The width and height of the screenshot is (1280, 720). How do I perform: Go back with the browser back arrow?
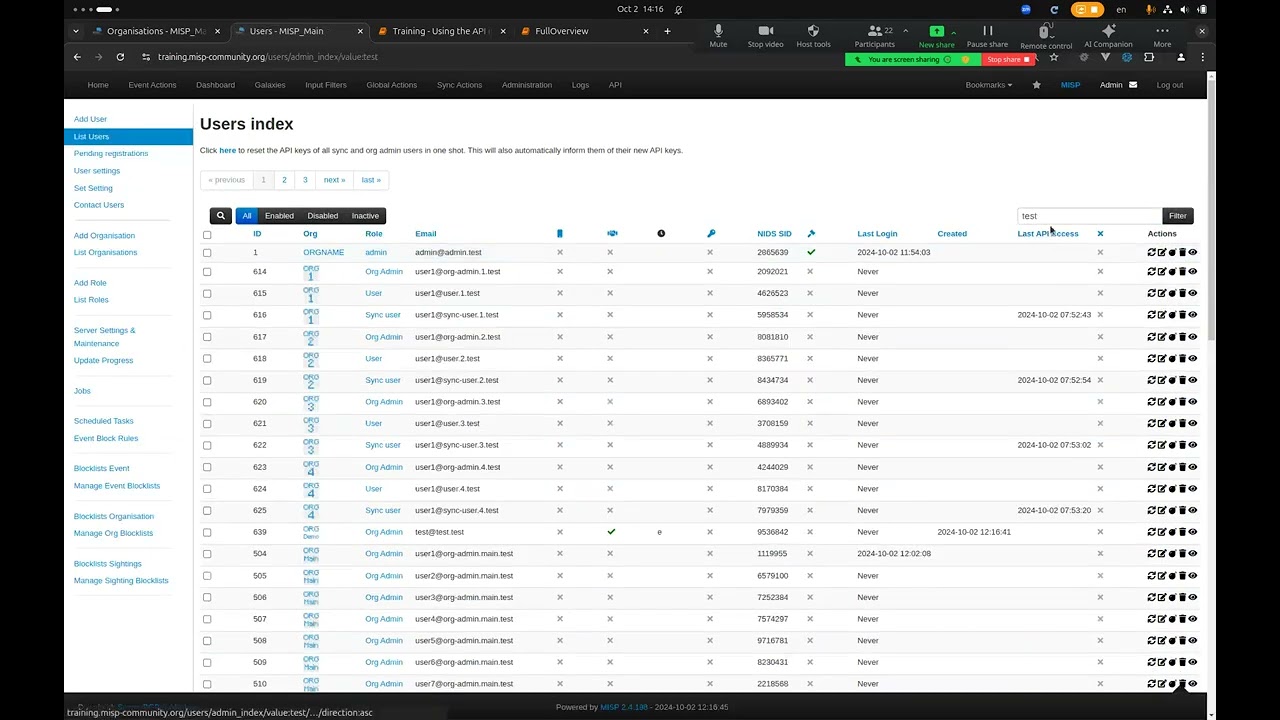[77, 57]
